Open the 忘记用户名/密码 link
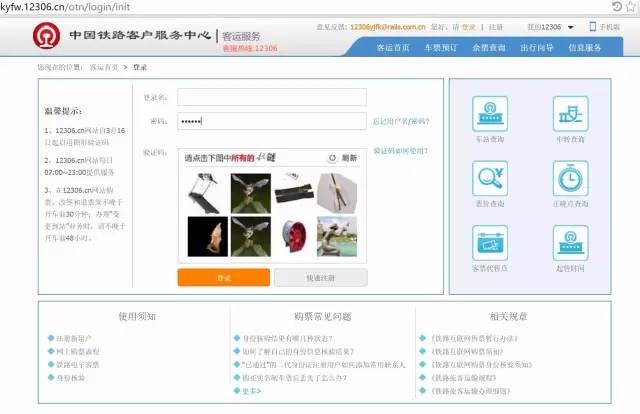The height and width of the screenshot is (414, 640). [x=401, y=121]
